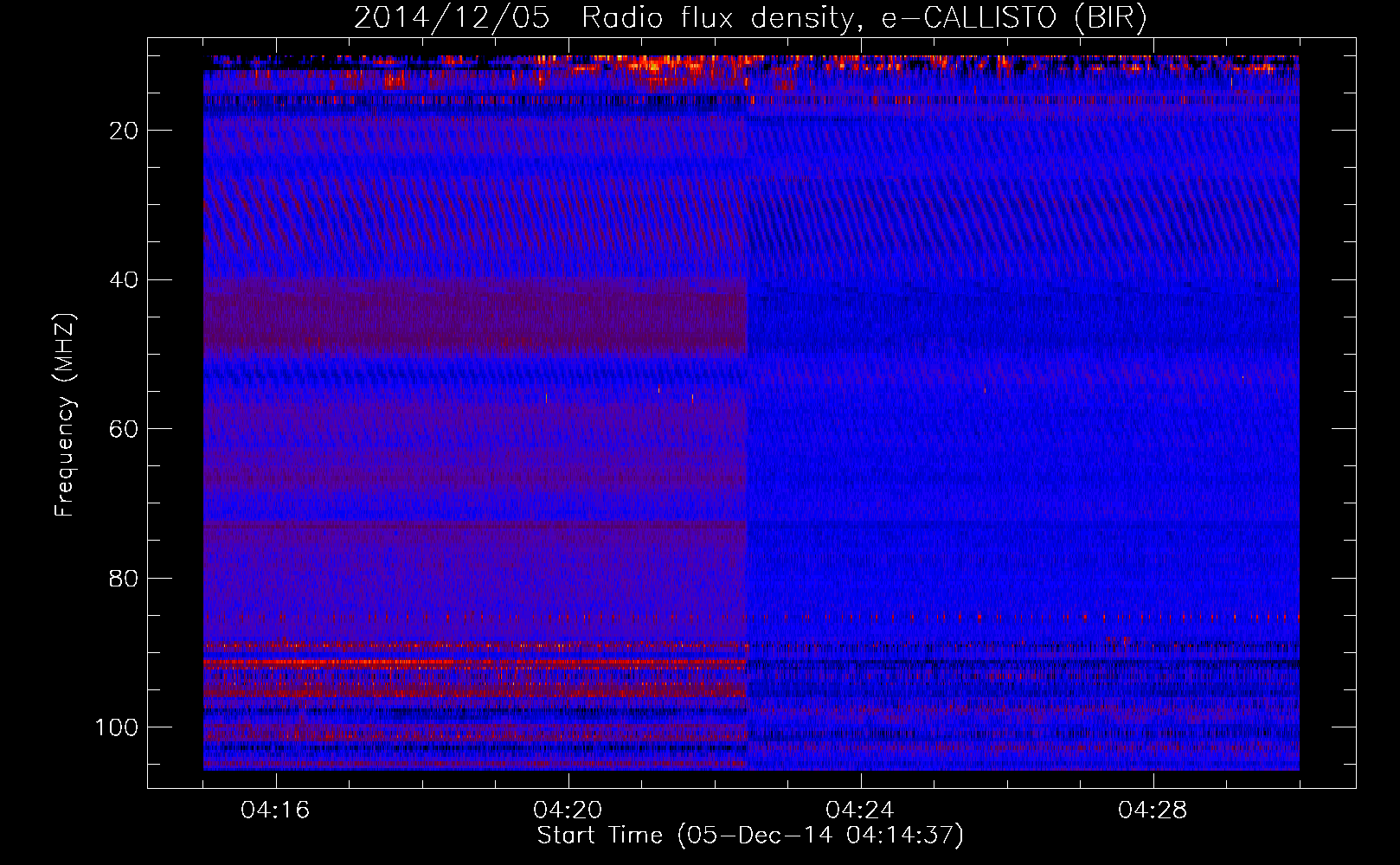Click the '04:28' time tick label
The width and height of the screenshot is (1400, 865).
[1153, 811]
